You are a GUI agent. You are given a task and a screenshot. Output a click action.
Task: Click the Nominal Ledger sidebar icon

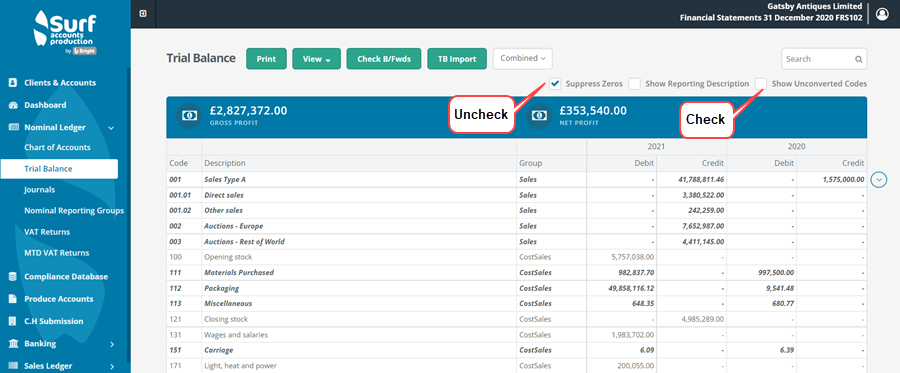13,127
